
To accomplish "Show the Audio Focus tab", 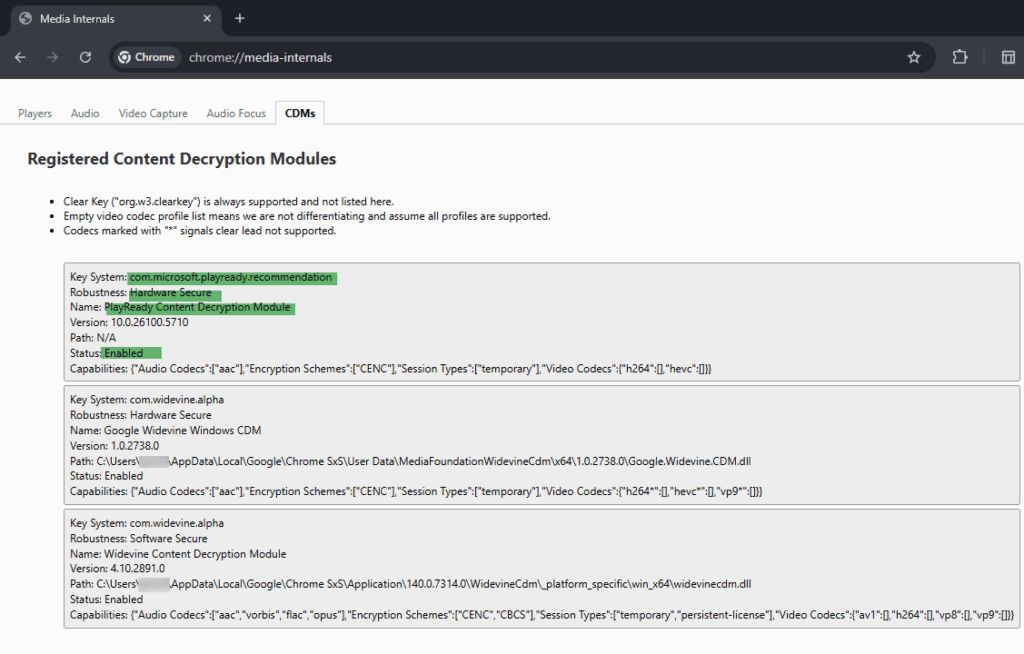I will [236, 114].
